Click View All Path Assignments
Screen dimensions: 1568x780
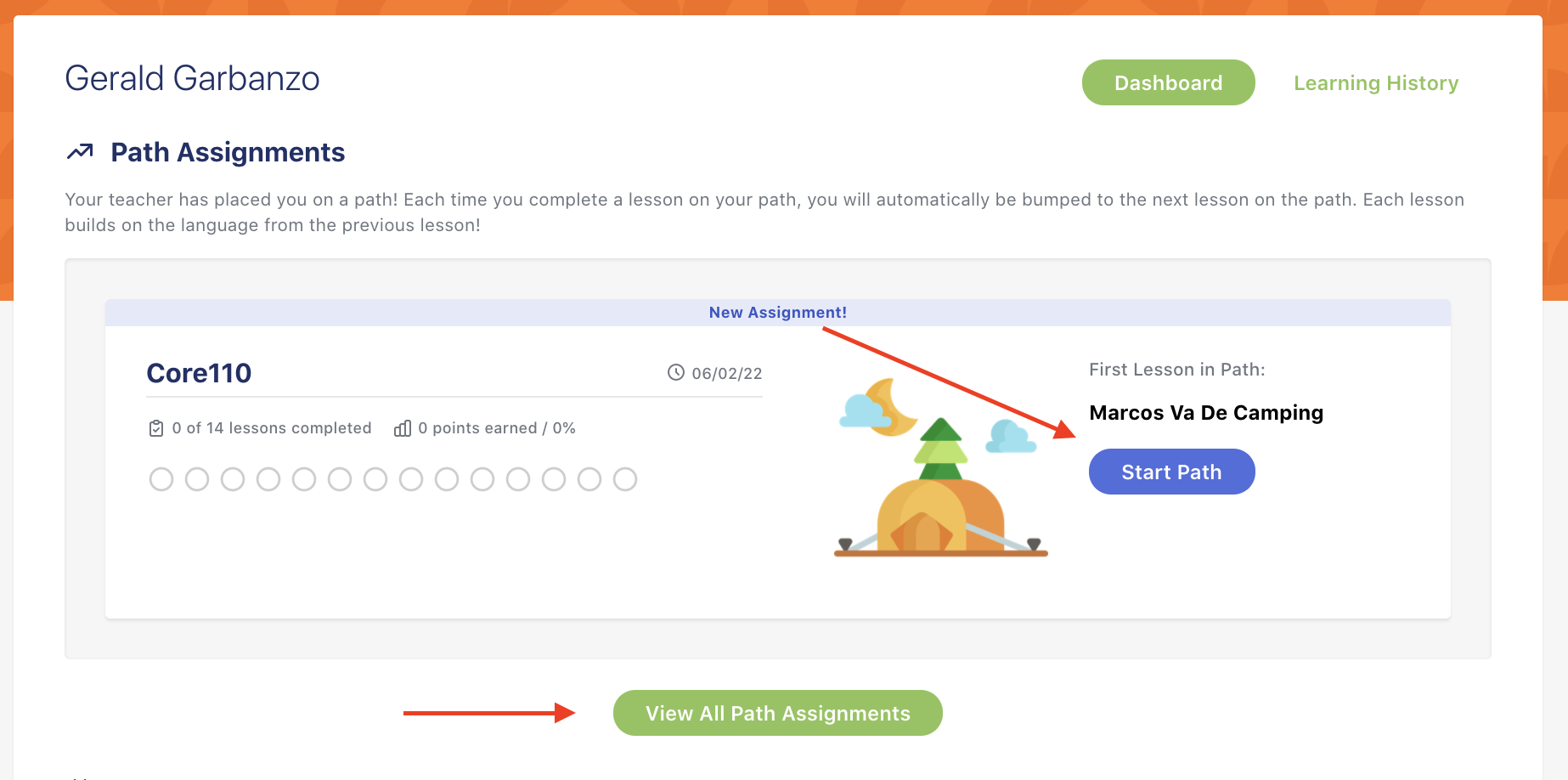pos(777,713)
